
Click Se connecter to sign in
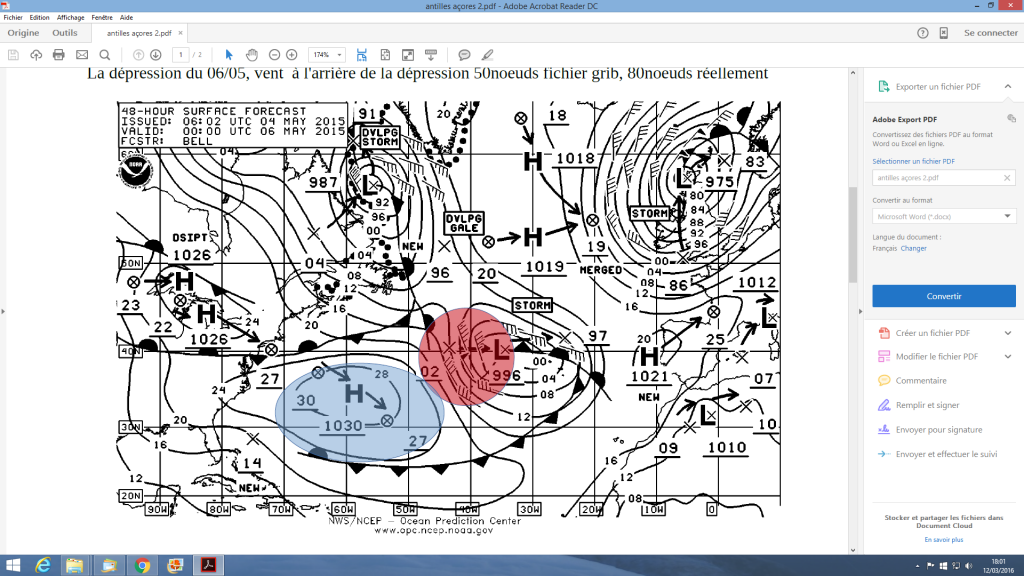[x=991, y=33]
